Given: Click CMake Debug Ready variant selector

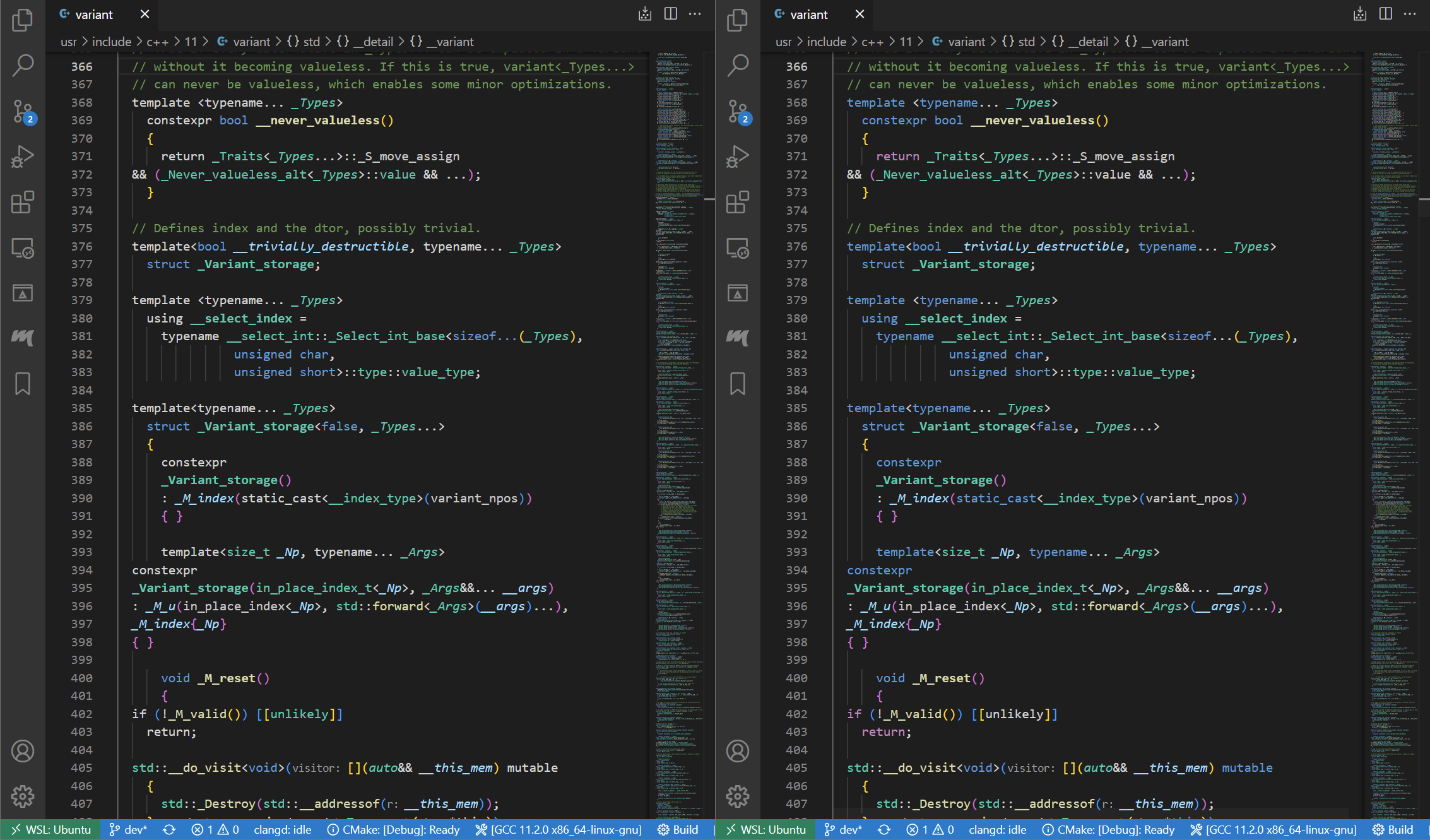Looking at the screenshot, I should coord(393,830).
